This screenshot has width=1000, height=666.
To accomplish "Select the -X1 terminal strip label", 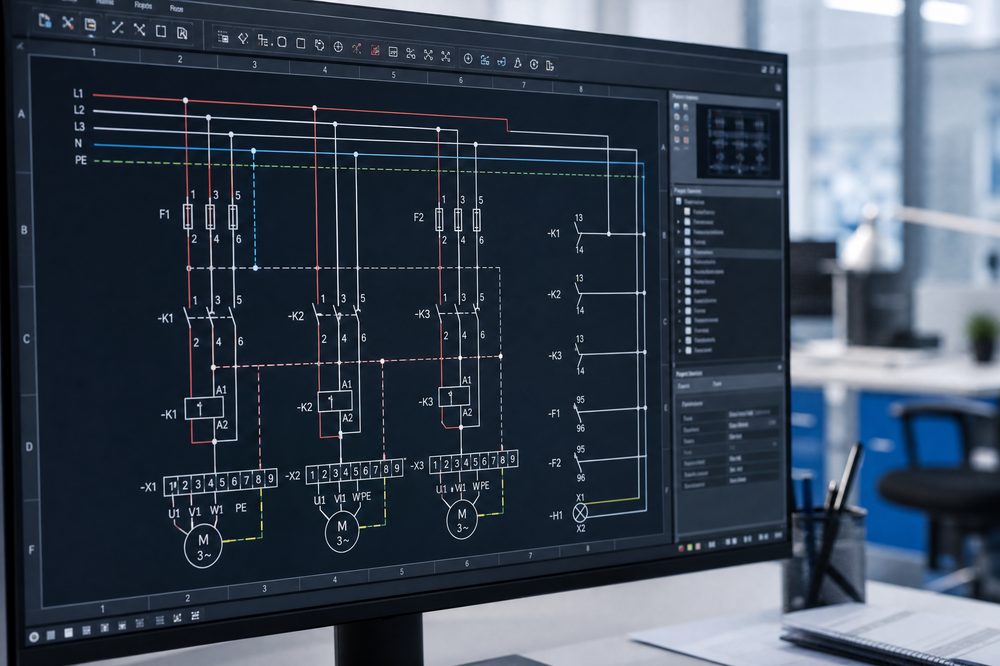I will coord(148,487).
